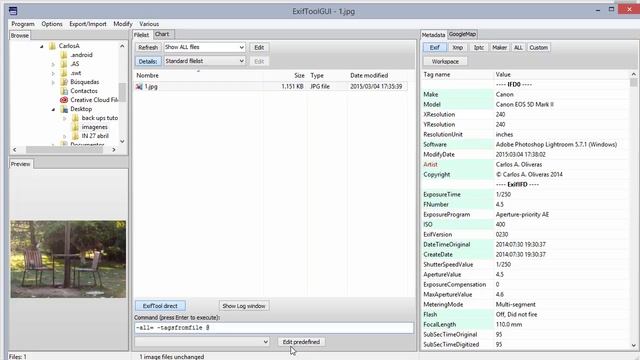Collapse the CarlosA folder node

42,46
